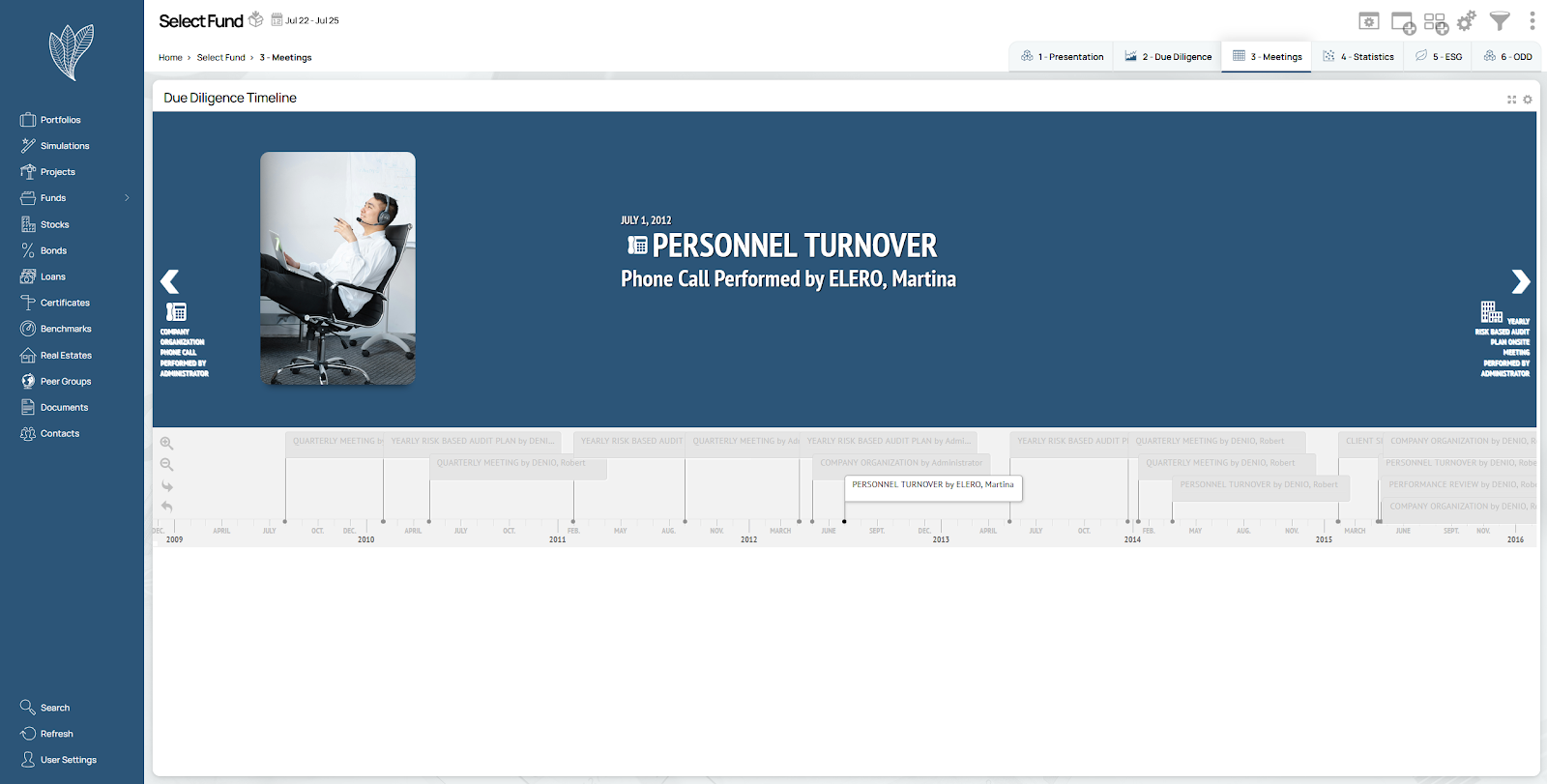The image size is (1547, 784).
Task: Open the Jul 22 - Jul 25 date selector
Action: (306, 20)
